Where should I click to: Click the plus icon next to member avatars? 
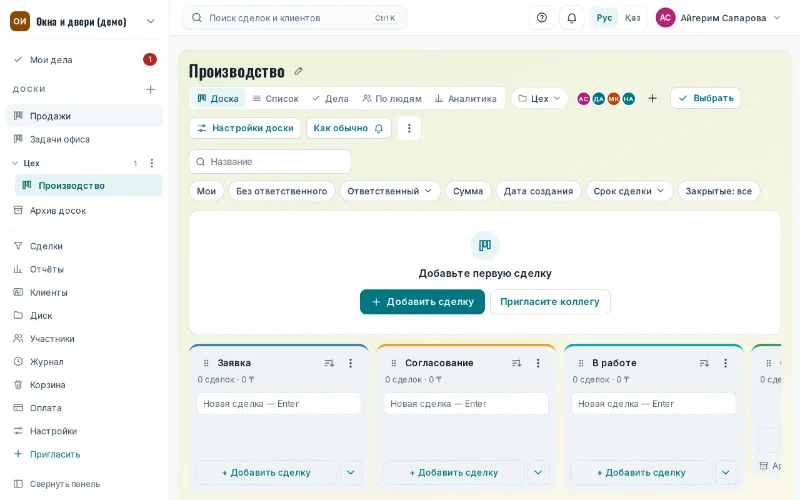pyautogui.click(x=653, y=98)
